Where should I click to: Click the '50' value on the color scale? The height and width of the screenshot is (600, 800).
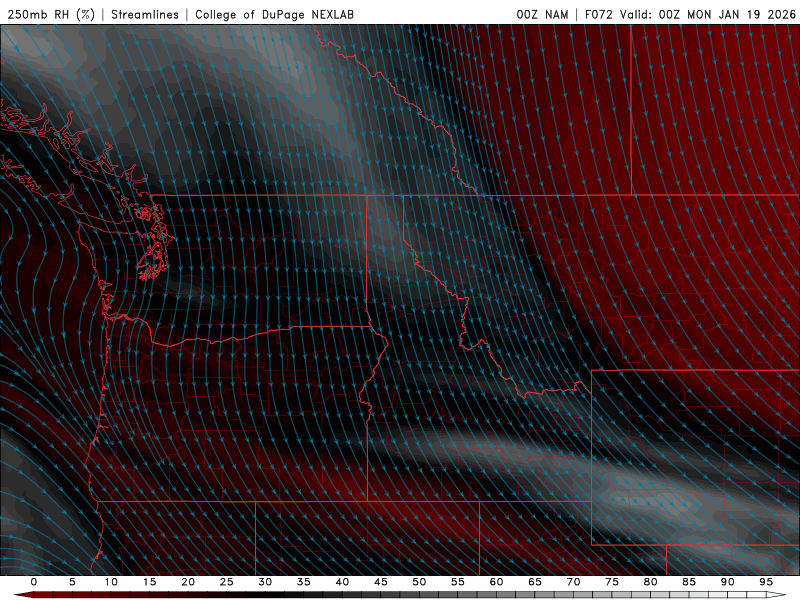419,582
